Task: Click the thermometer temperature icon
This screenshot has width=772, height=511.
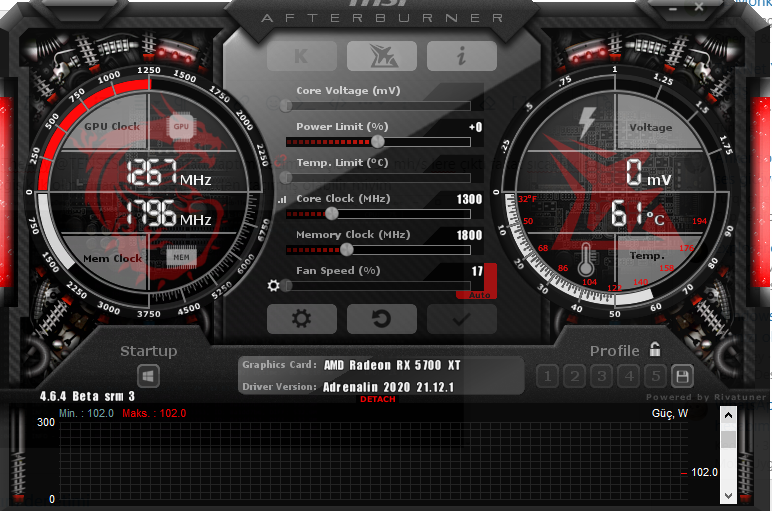Action: pos(585,260)
